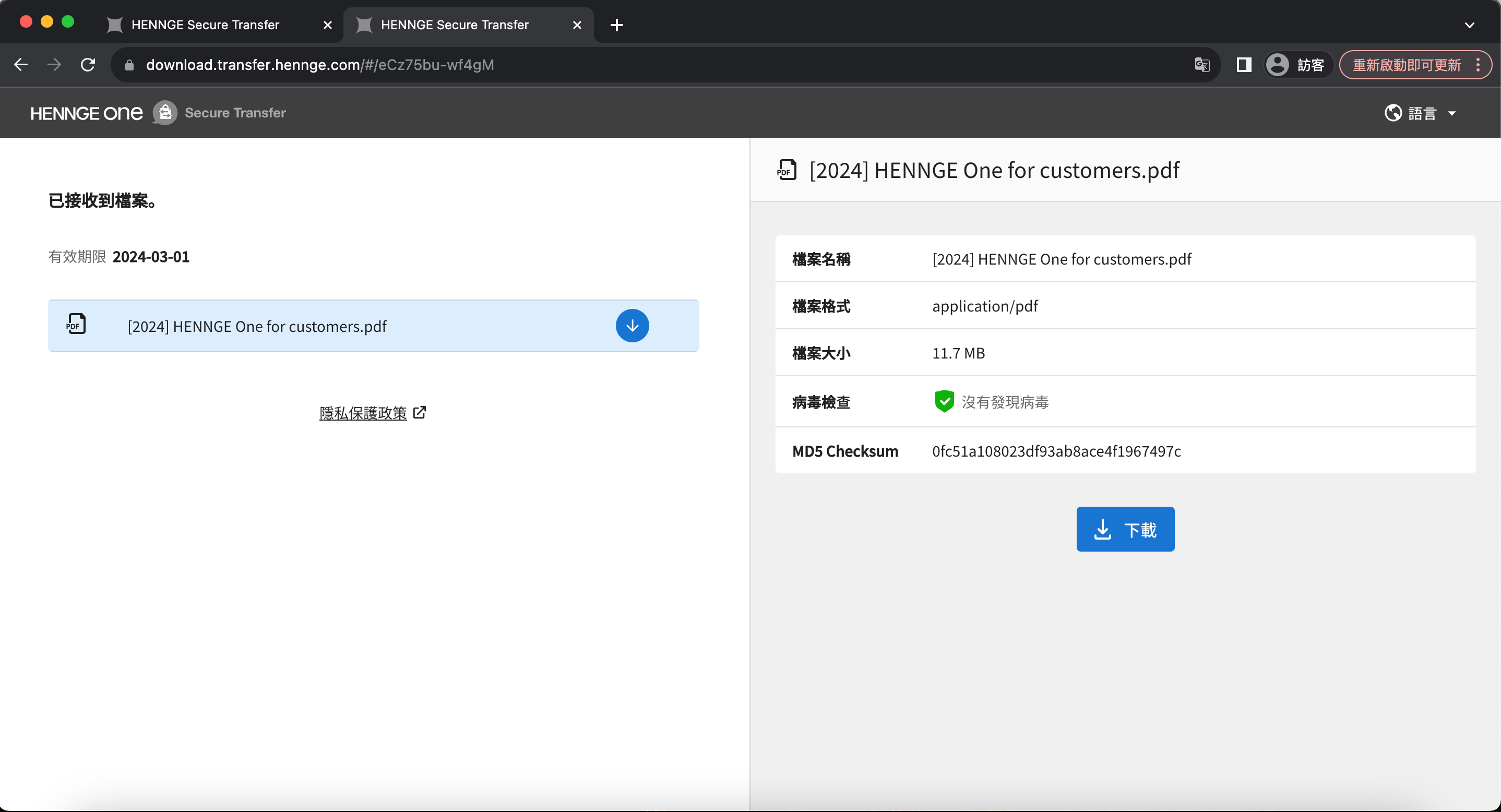Select the [2024] HENNGE One for customers.pdf file row

374,326
